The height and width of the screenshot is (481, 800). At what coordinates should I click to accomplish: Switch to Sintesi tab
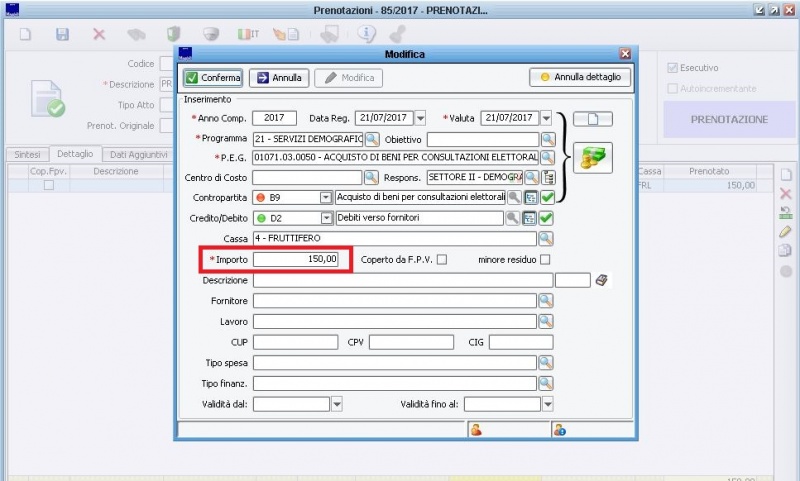27,155
